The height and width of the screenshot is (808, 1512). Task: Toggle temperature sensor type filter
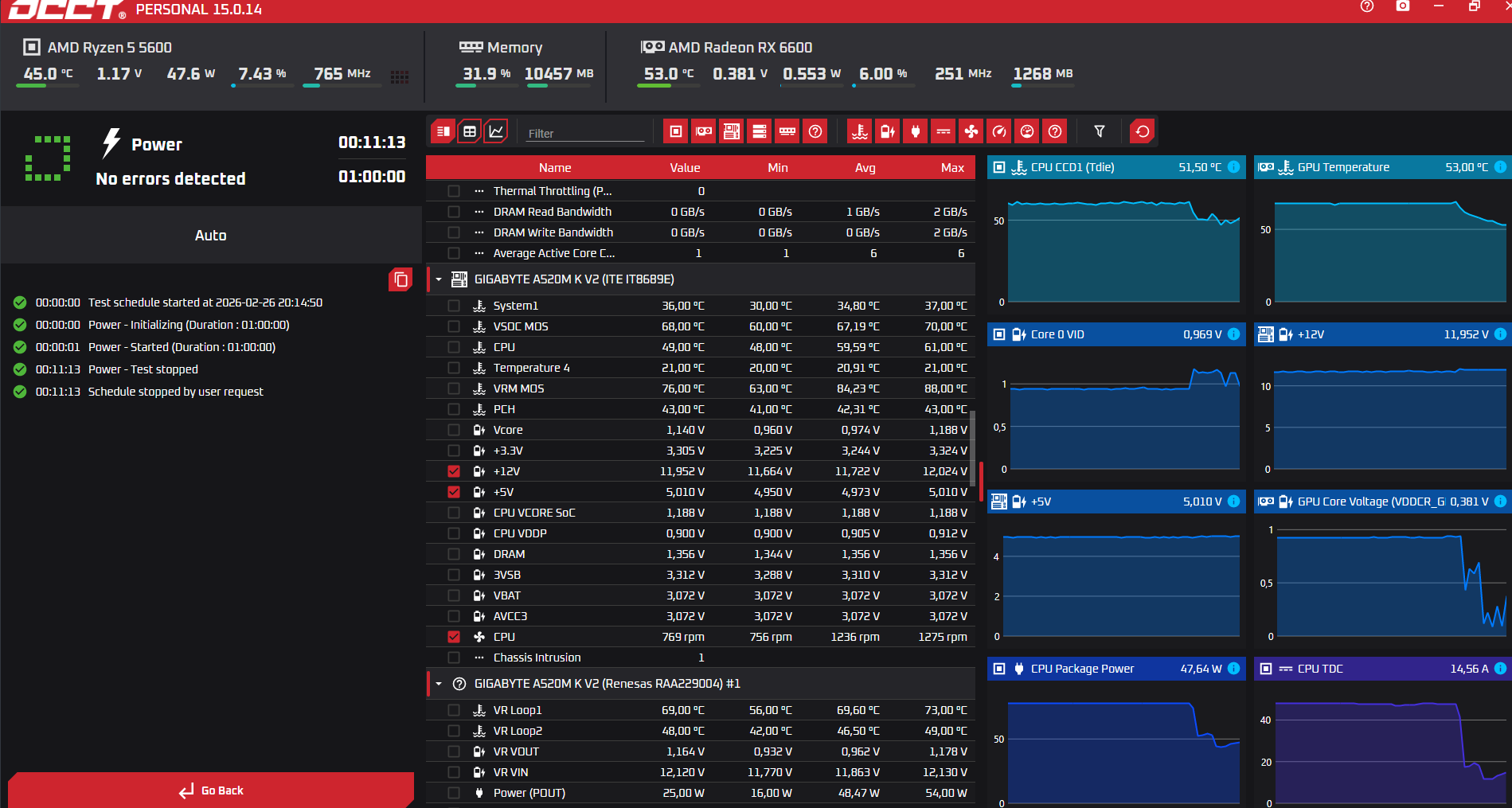pyautogui.click(x=860, y=131)
